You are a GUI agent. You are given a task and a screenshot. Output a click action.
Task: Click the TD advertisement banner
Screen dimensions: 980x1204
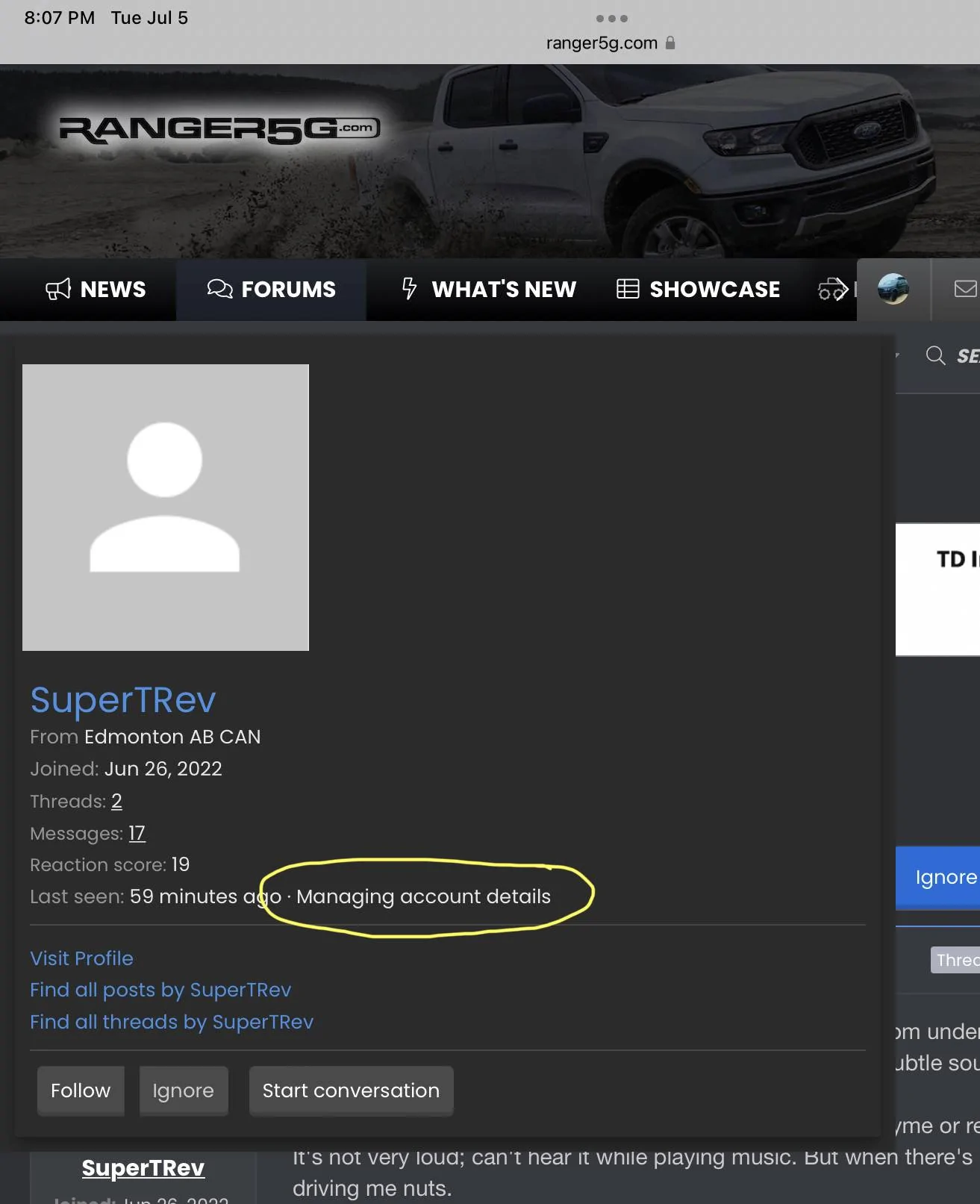click(x=938, y=590)
